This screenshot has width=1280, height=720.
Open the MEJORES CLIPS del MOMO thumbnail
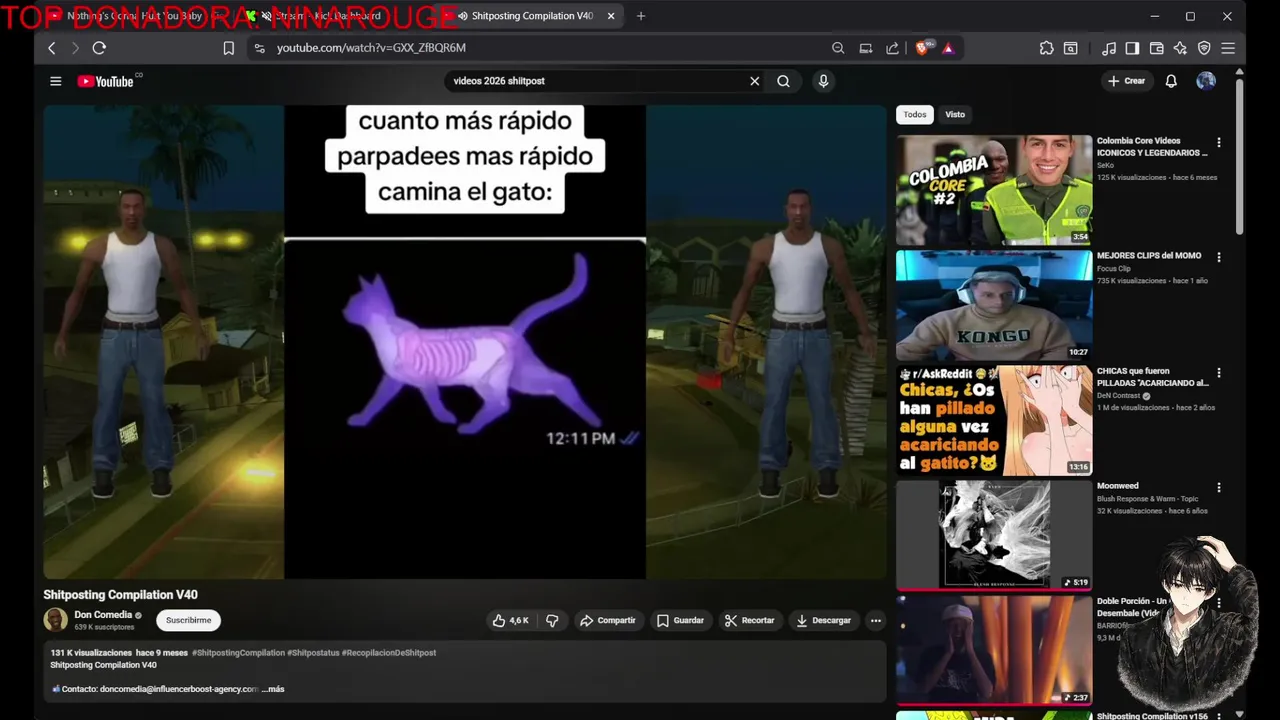[994, 305]
